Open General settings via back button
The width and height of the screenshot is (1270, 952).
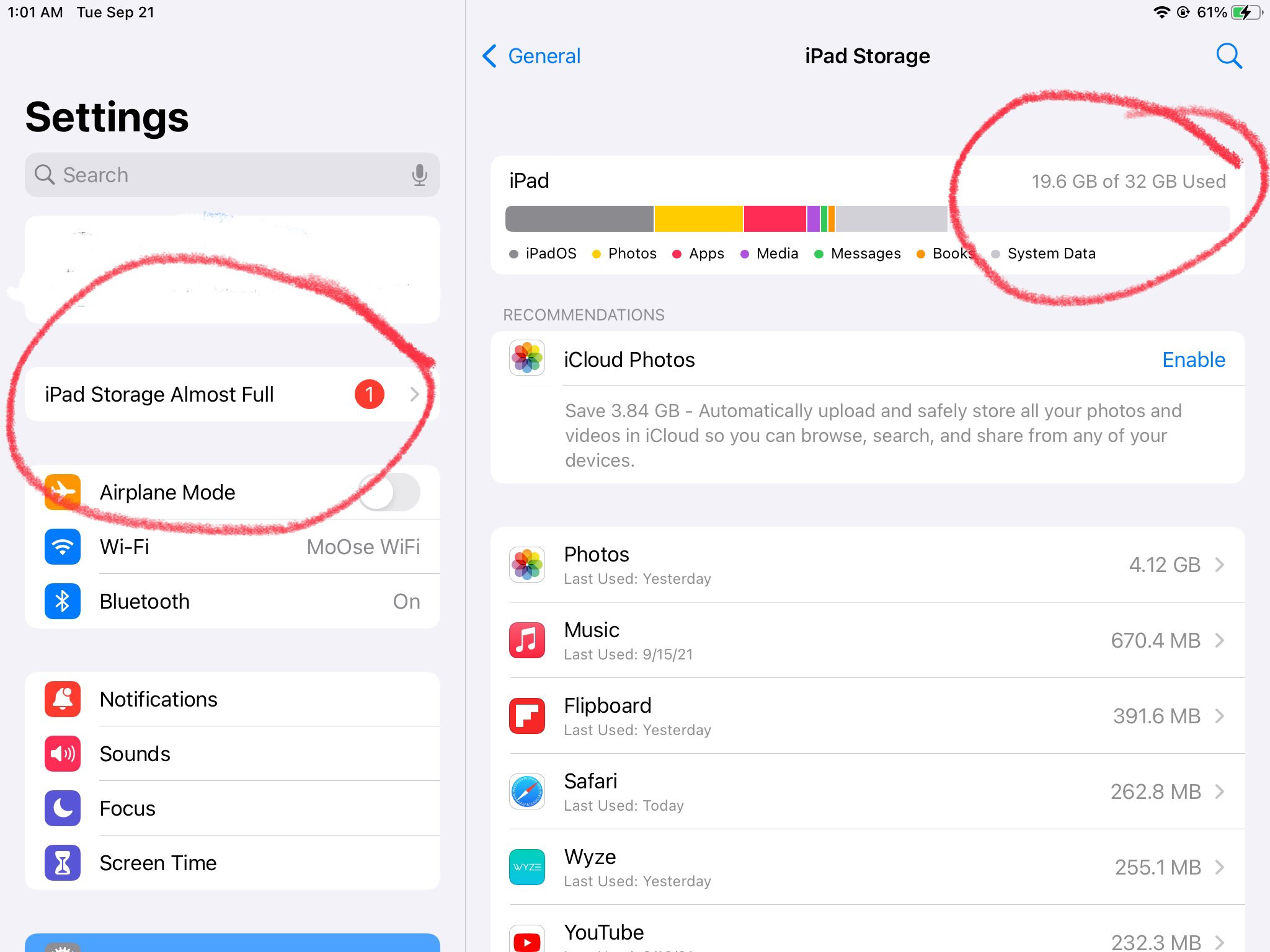(530, 55)
